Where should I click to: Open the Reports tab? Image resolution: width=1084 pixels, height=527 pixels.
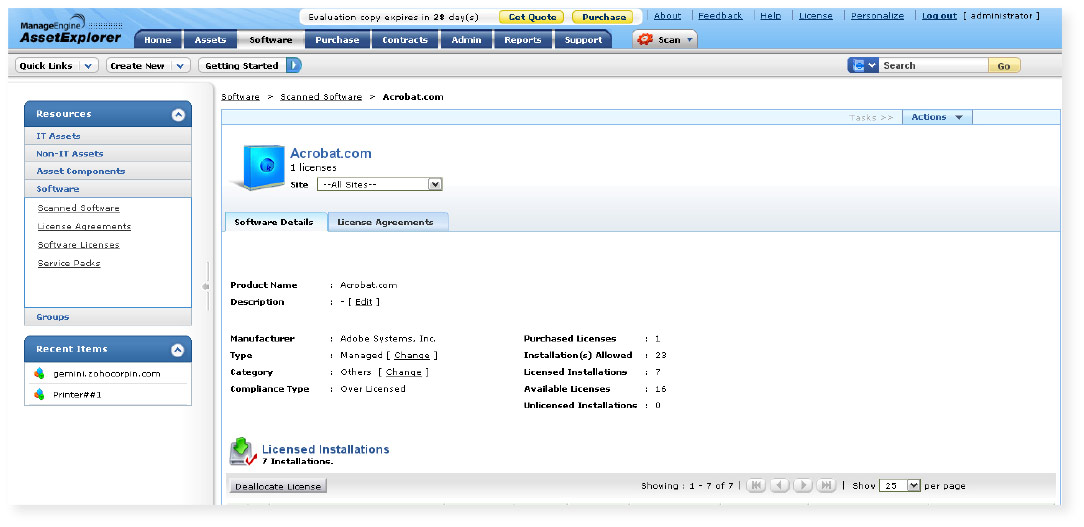pyautogui.click(x=523, y=40)
